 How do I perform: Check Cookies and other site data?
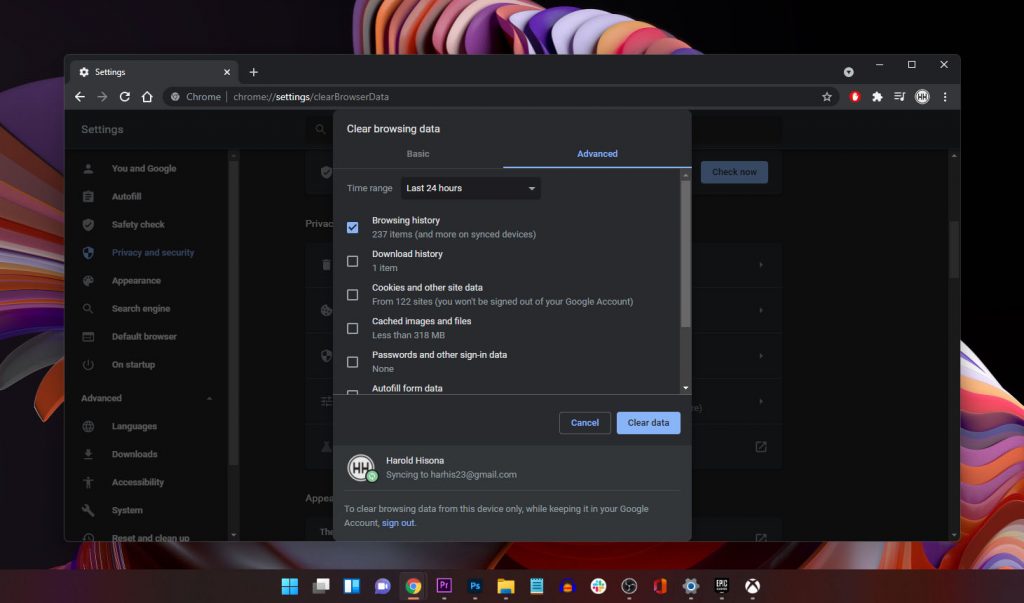pos(353,295)
